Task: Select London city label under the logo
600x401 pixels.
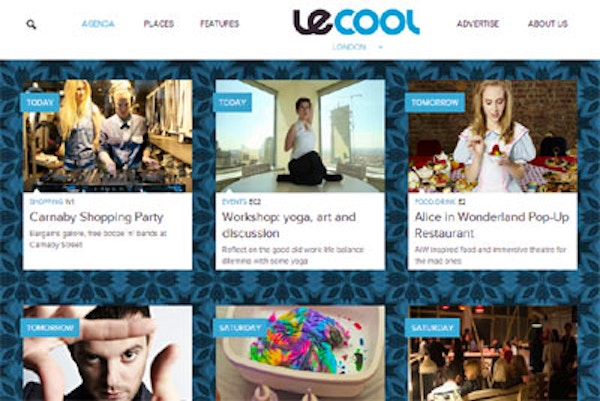Action: (349, 47)
